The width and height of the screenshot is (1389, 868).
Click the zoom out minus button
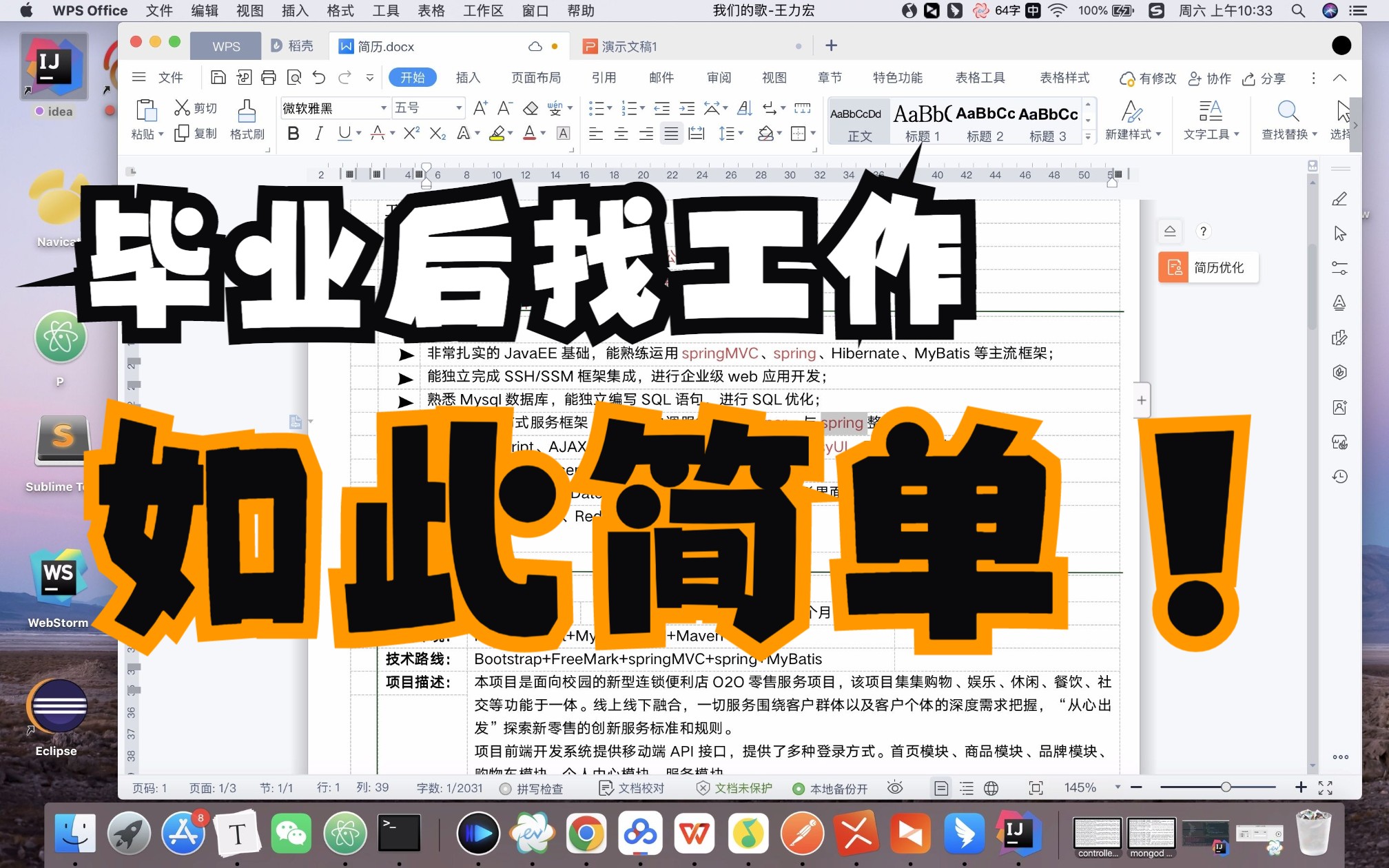click(1136, 787)
